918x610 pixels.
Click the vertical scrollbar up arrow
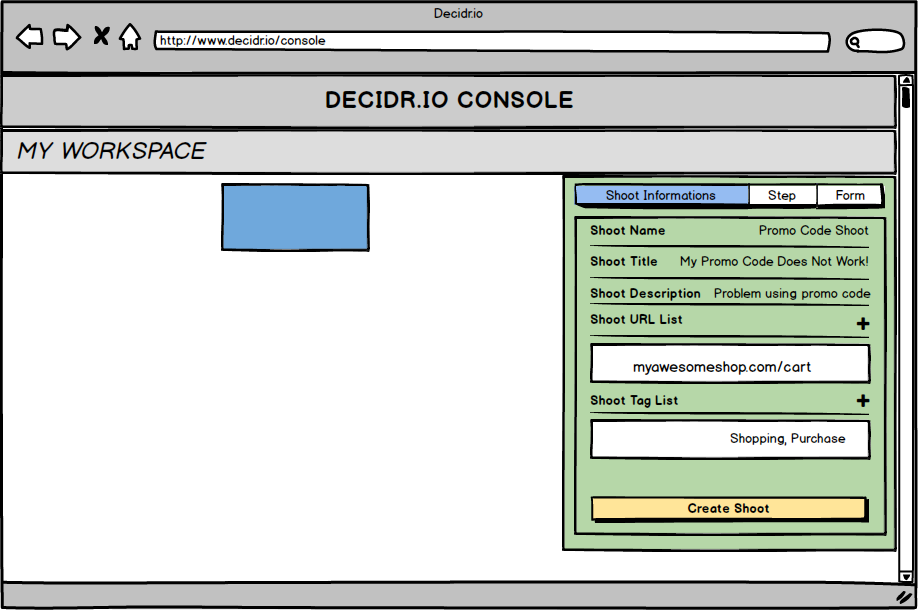pos(908,81)
